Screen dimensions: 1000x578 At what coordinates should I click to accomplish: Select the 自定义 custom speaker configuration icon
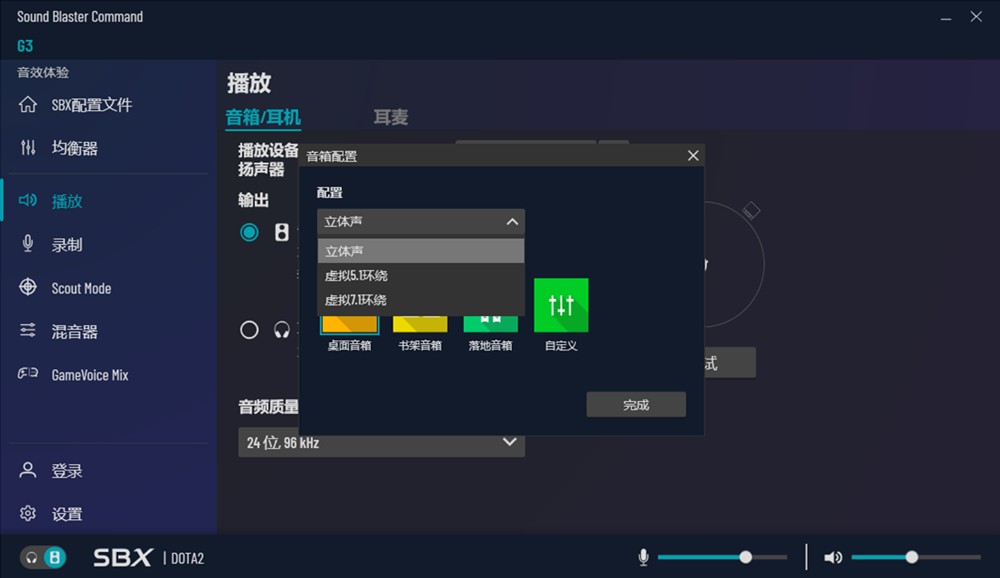pos(561,304)
